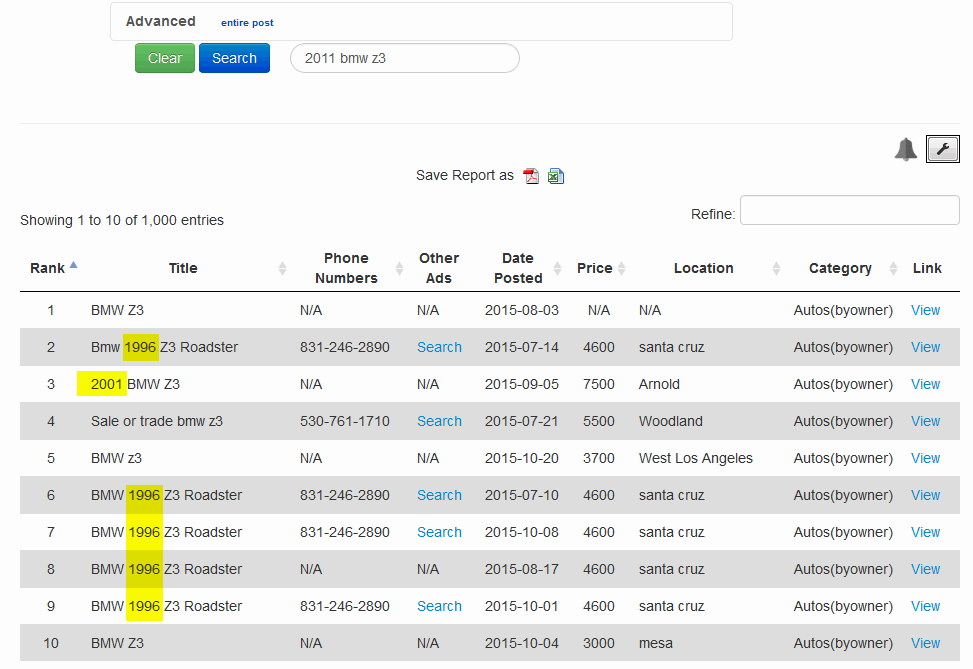Open View link for rank 6 listing

[925, 496]
